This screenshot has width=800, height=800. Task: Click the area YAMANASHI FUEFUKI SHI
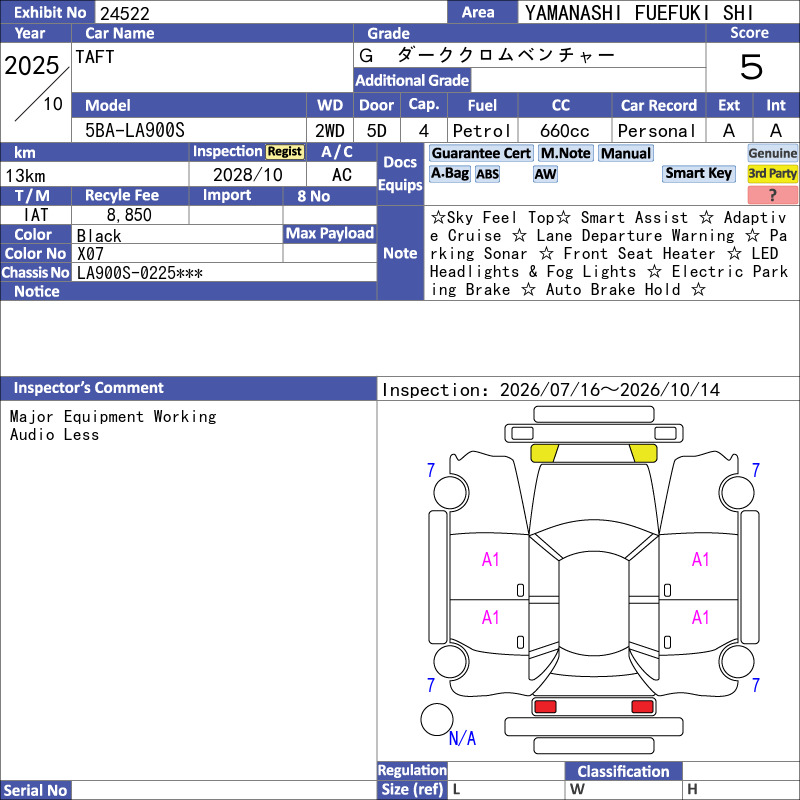(639, 13)
